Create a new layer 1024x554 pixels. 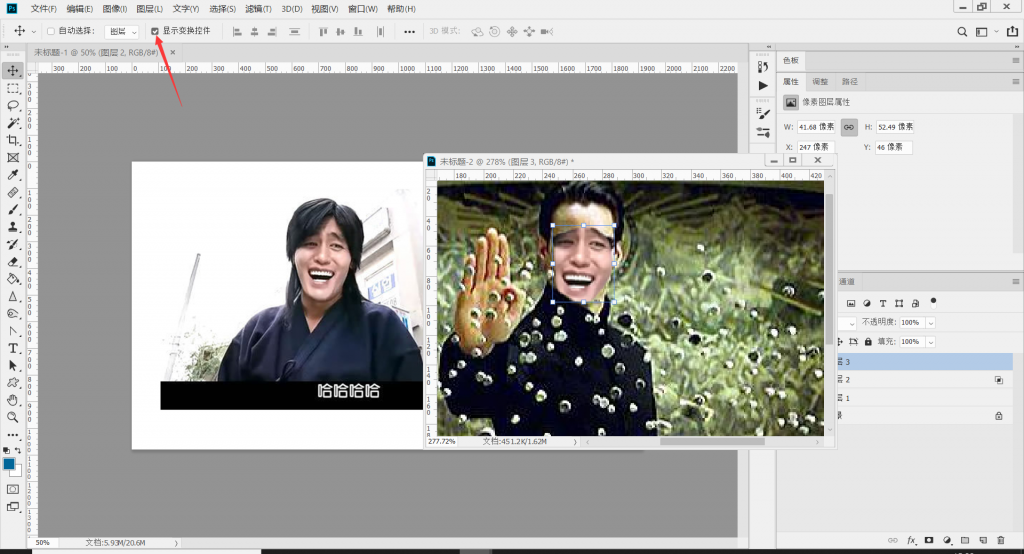pyautogui.click(x=983, y=540)
